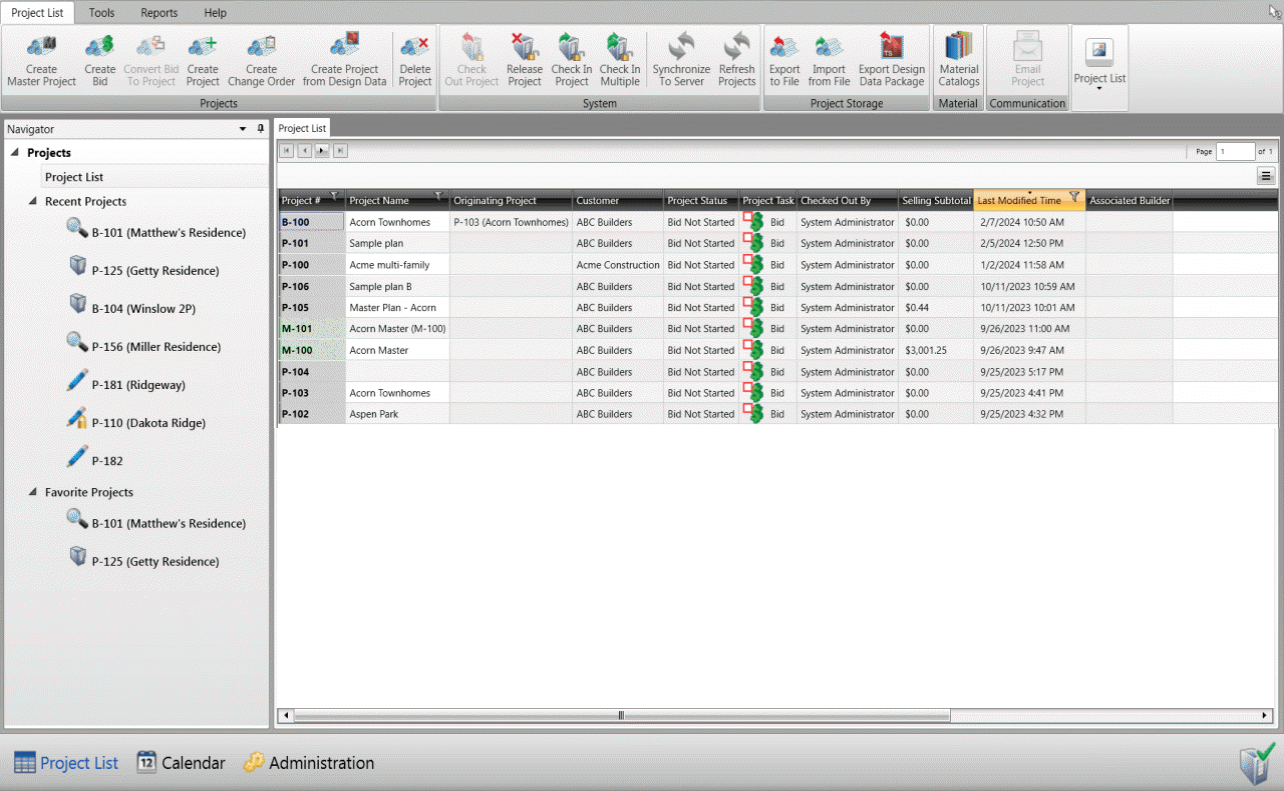Sort by Associated Builder column header
The width and height of the screenshot is (1284, 791).
pyautogui.click(x=1129, y=200)
